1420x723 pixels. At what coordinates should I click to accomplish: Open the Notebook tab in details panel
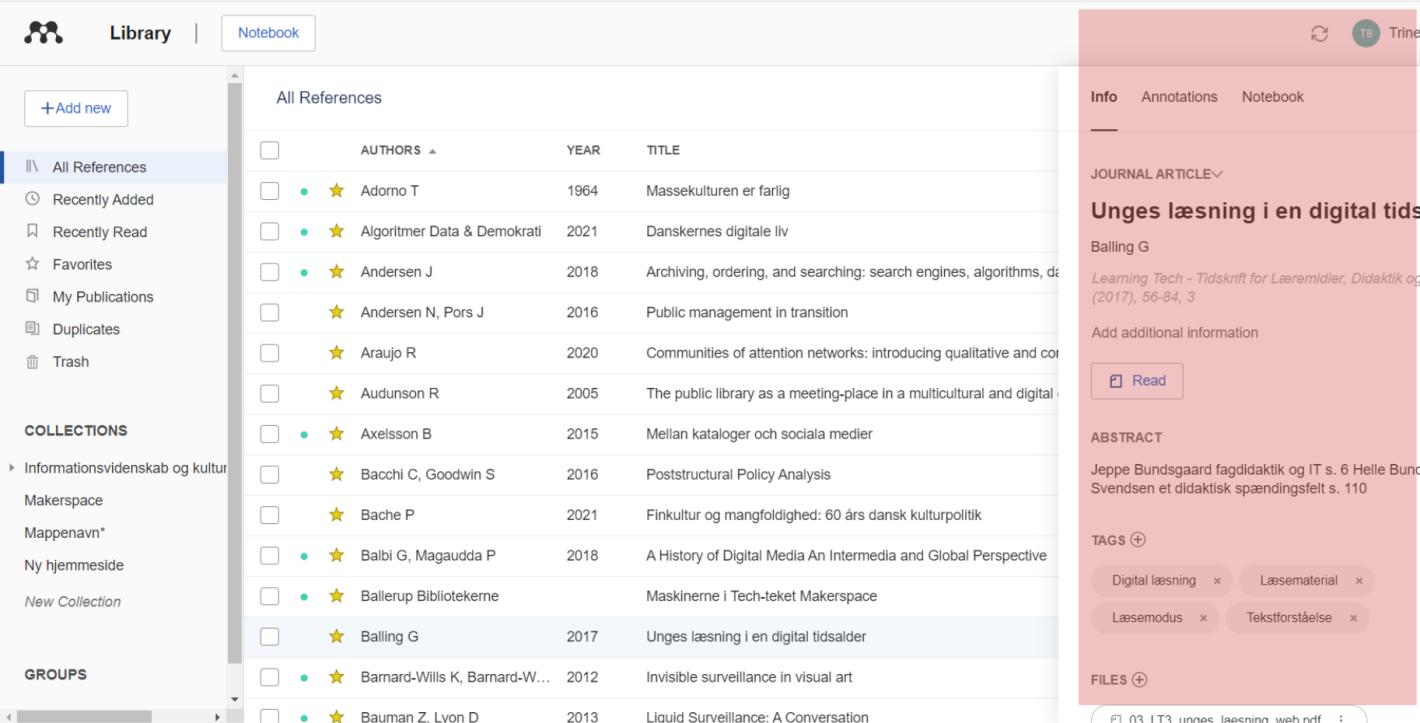(1273, 97)
